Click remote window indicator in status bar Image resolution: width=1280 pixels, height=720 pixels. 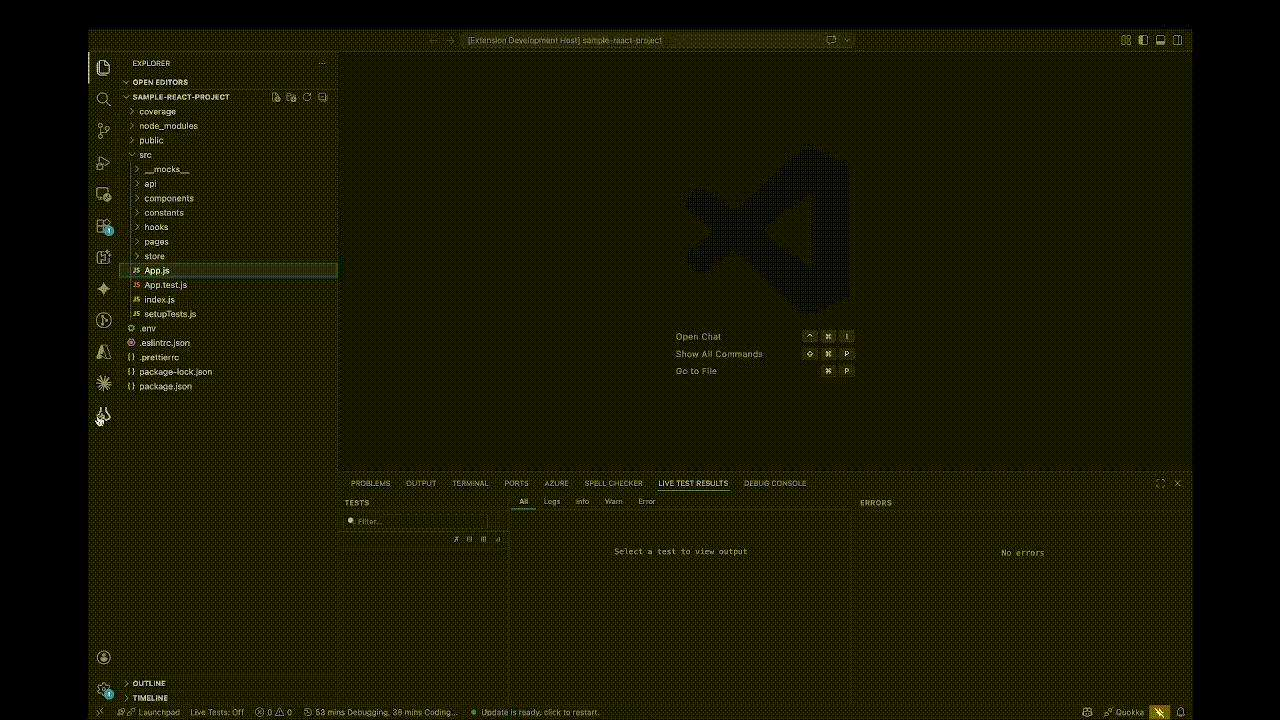coord(99,712)
